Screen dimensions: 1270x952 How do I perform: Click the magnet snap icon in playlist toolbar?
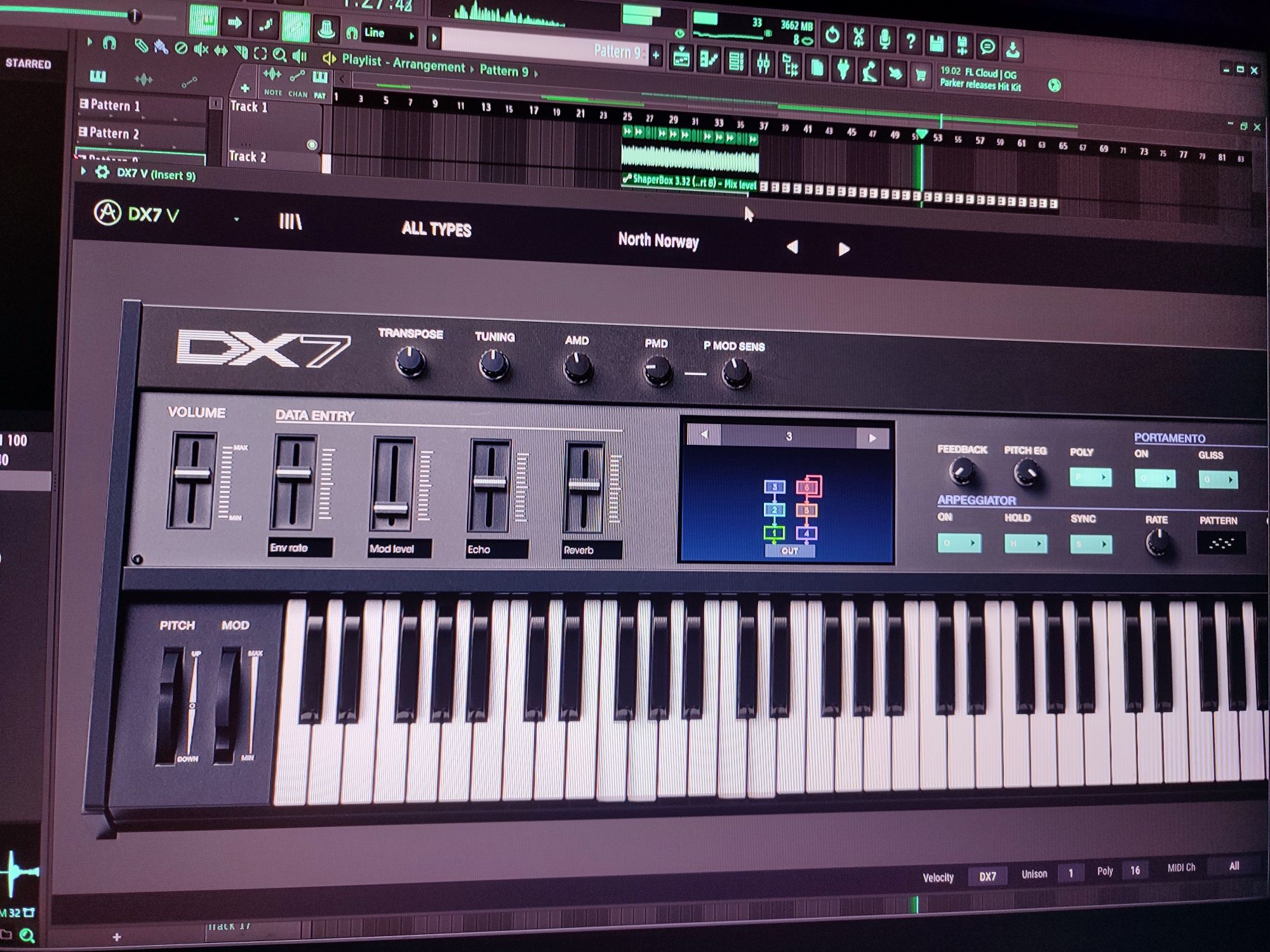(x=110, y=43)
